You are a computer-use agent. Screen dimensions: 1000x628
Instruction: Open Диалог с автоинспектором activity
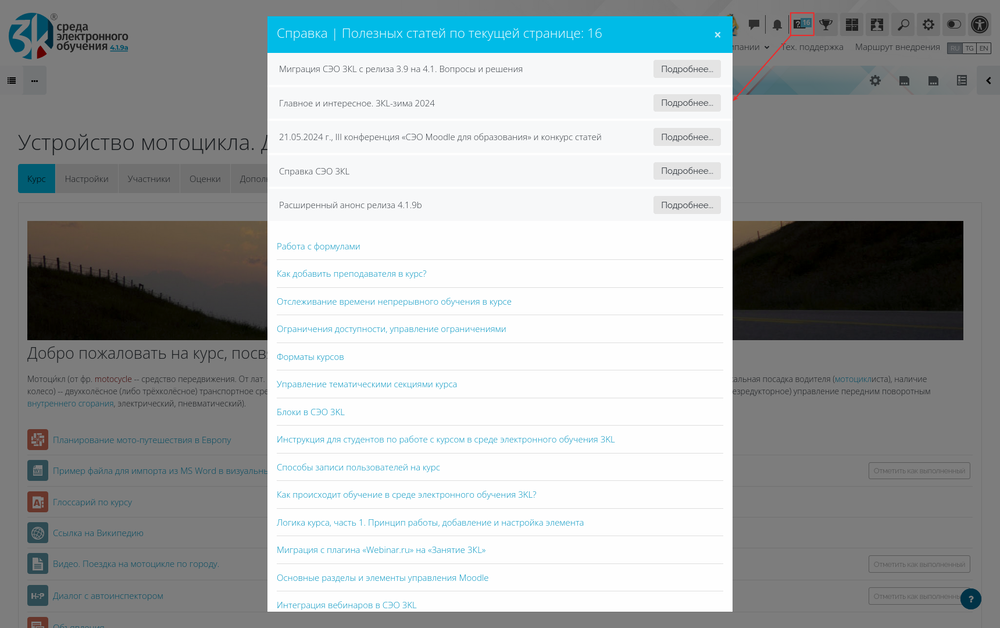108,596
